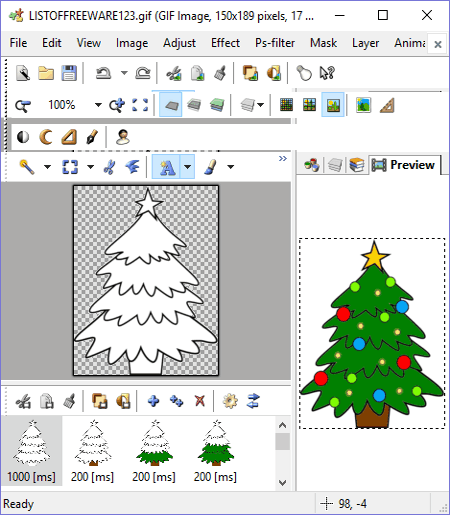Click the blue scissors crop icon
The width and height of the screenshot is (450, 515).
tap(110, 167)
